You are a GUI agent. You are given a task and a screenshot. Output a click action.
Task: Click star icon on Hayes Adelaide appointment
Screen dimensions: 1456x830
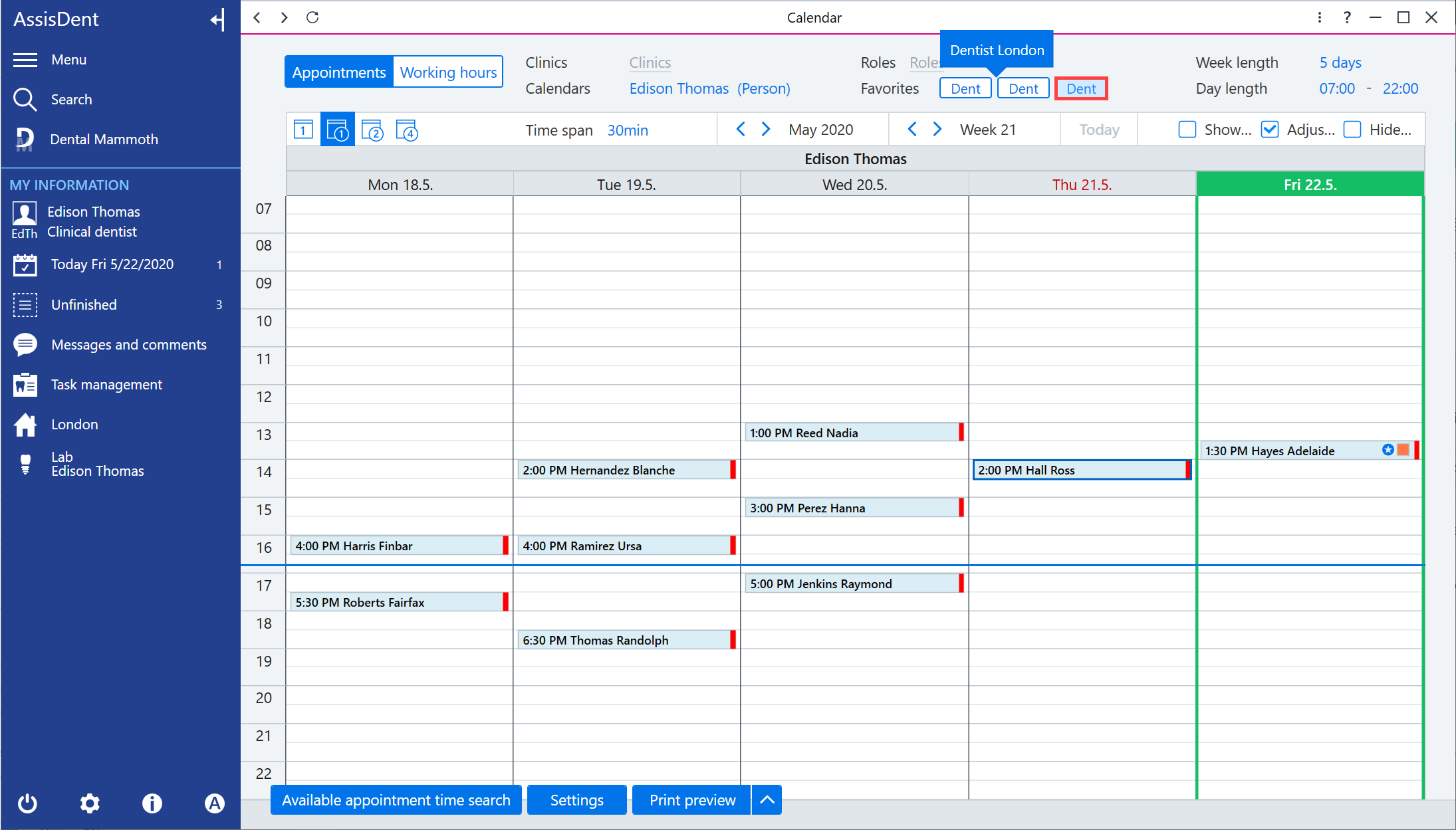[x=1388, y=450]
